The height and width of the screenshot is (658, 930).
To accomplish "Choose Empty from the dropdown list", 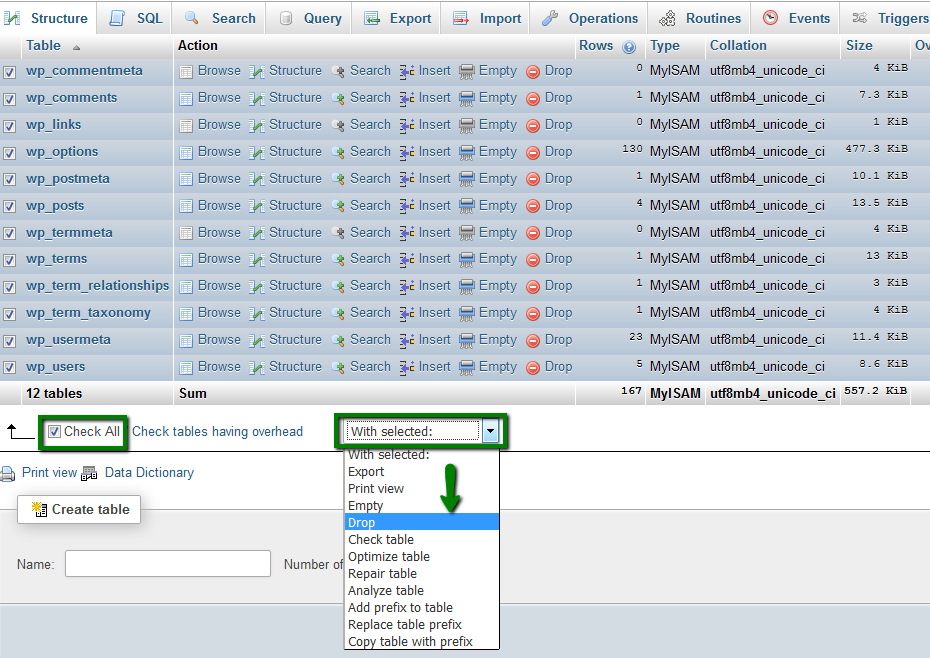I will 422,506.
